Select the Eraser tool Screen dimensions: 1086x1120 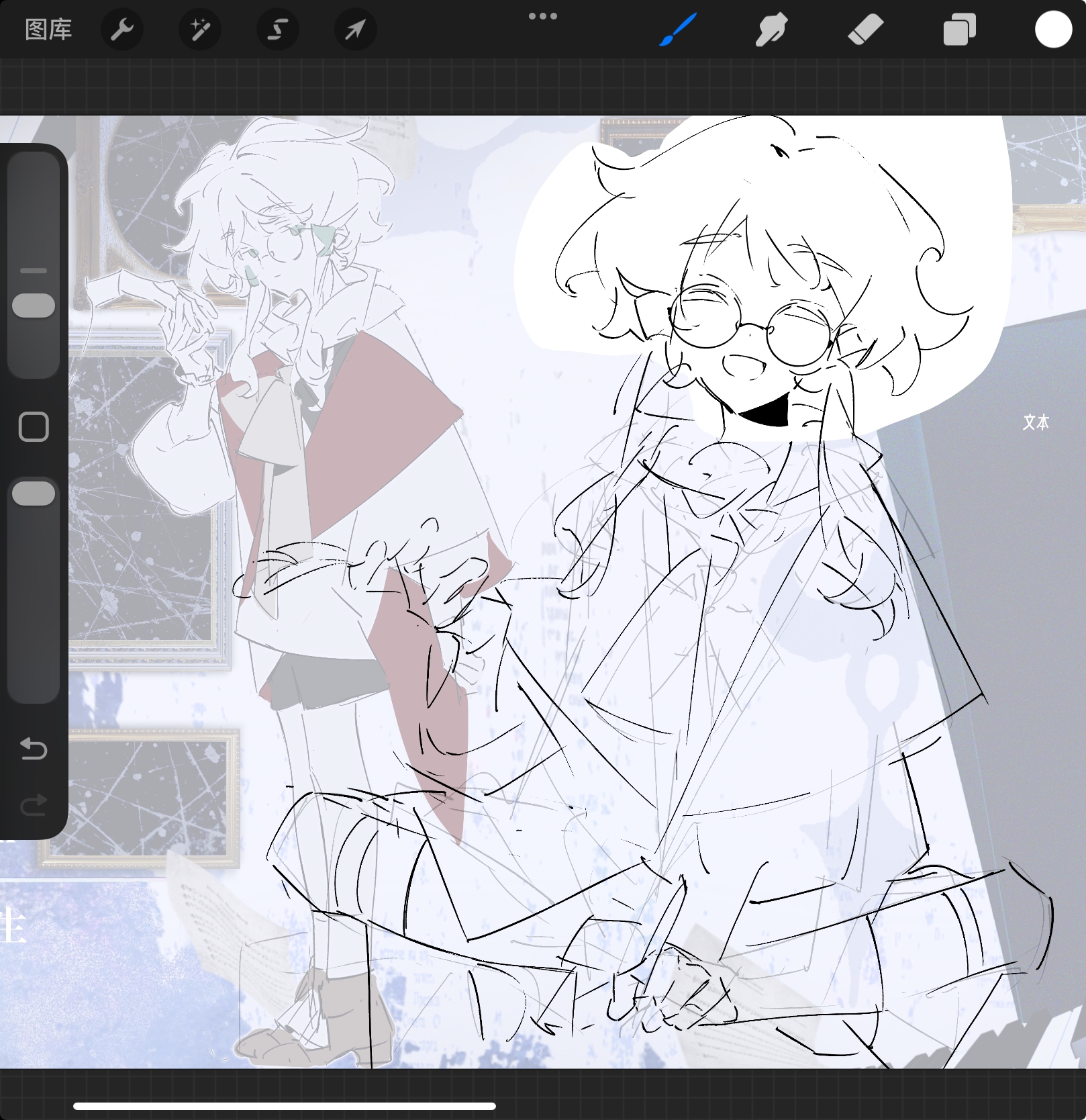865,30
